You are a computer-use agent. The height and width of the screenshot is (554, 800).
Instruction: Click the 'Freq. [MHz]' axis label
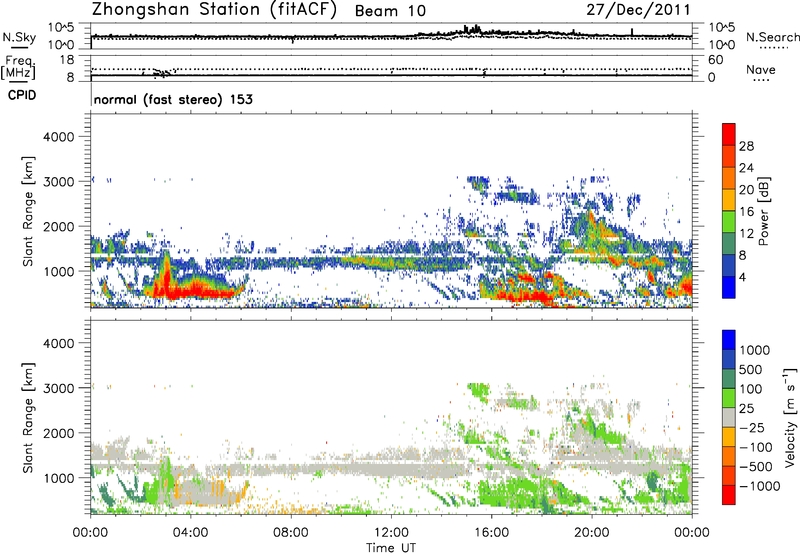[18, 67]
